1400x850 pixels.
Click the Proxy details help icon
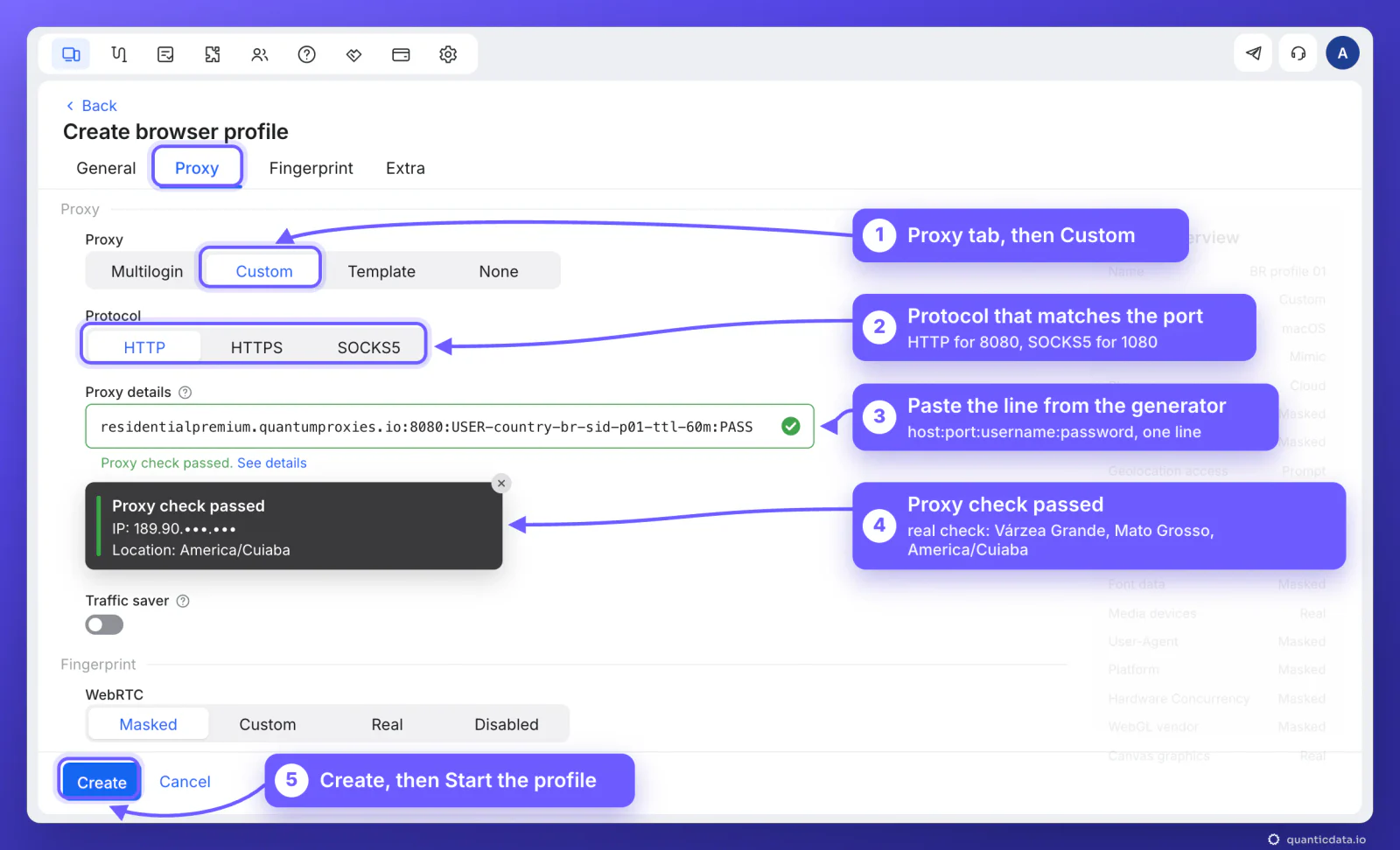(185, 393)
